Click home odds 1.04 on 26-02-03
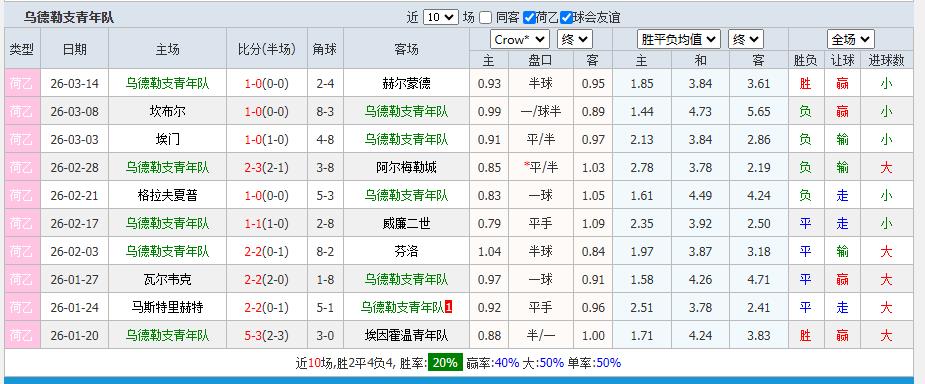 click(x=489, y=251)
